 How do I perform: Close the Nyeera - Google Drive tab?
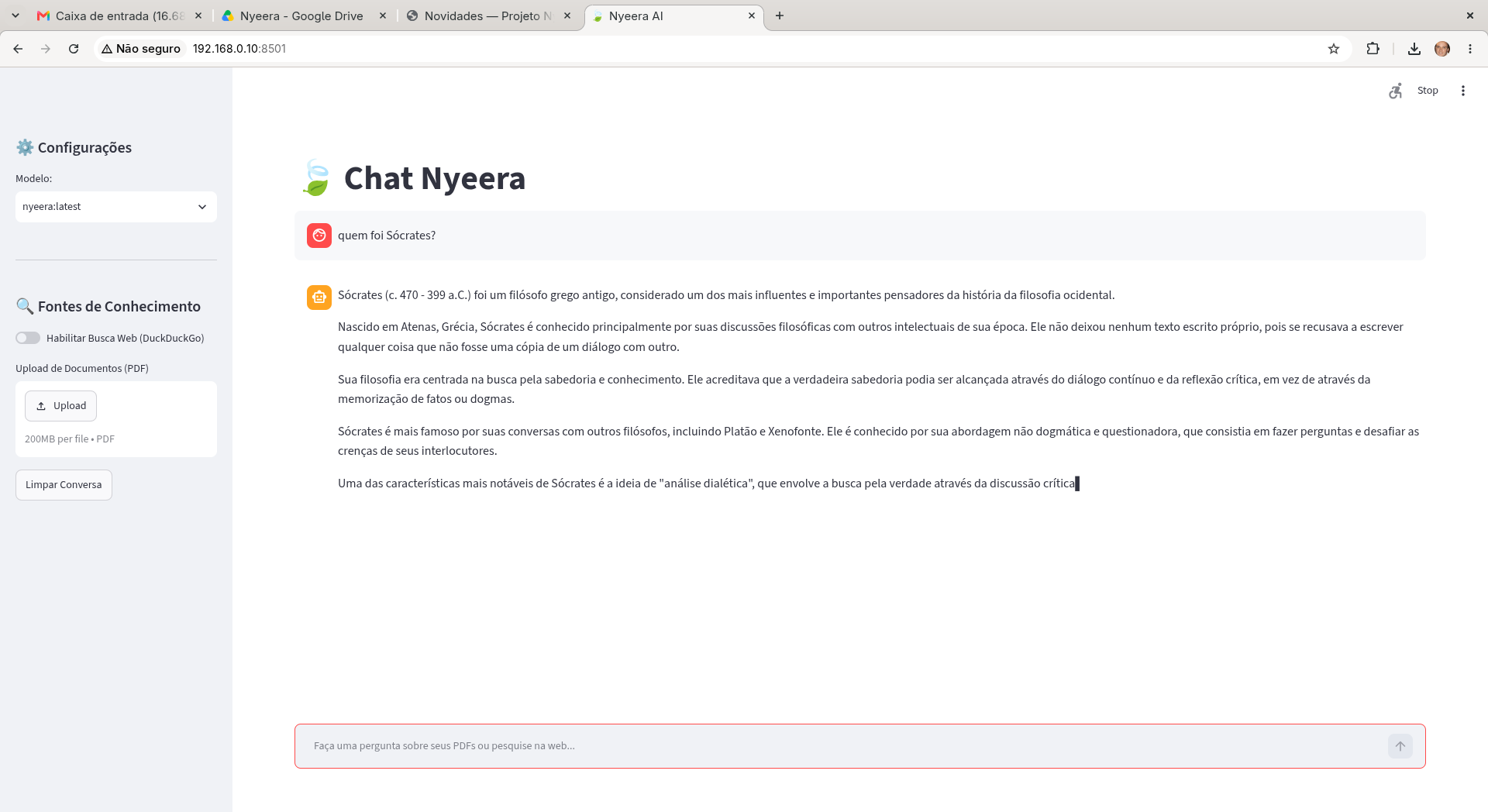click(383, 15)
